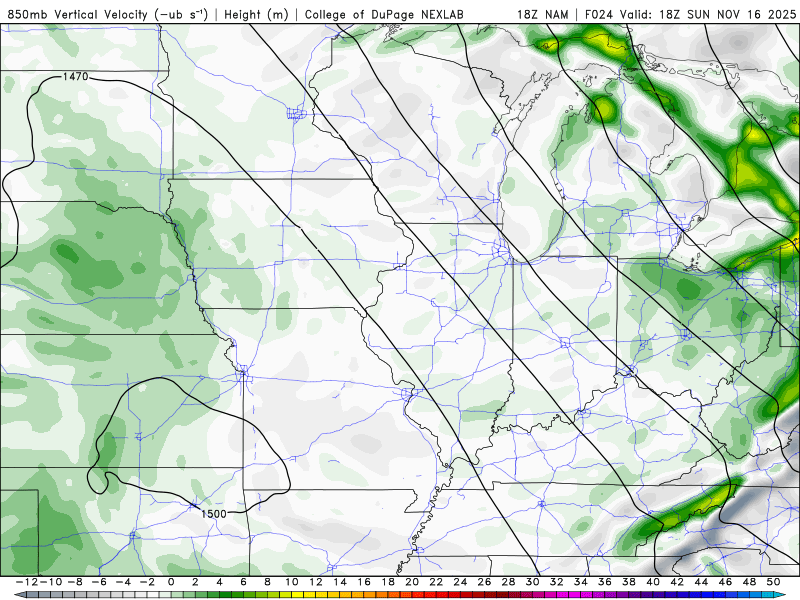800x600 pixels.
Task: Click the -4 value on the color scale
Action: pos(123,582)
